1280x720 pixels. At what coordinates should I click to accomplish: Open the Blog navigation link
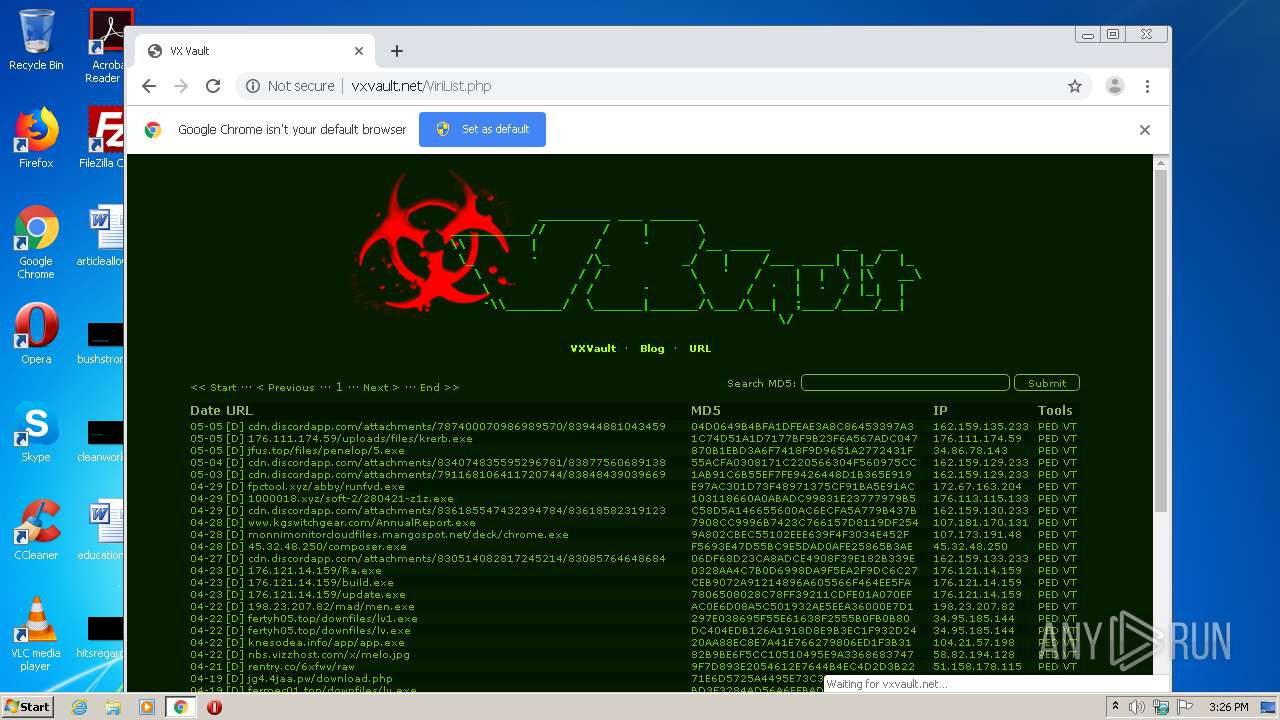pos(652,349)
